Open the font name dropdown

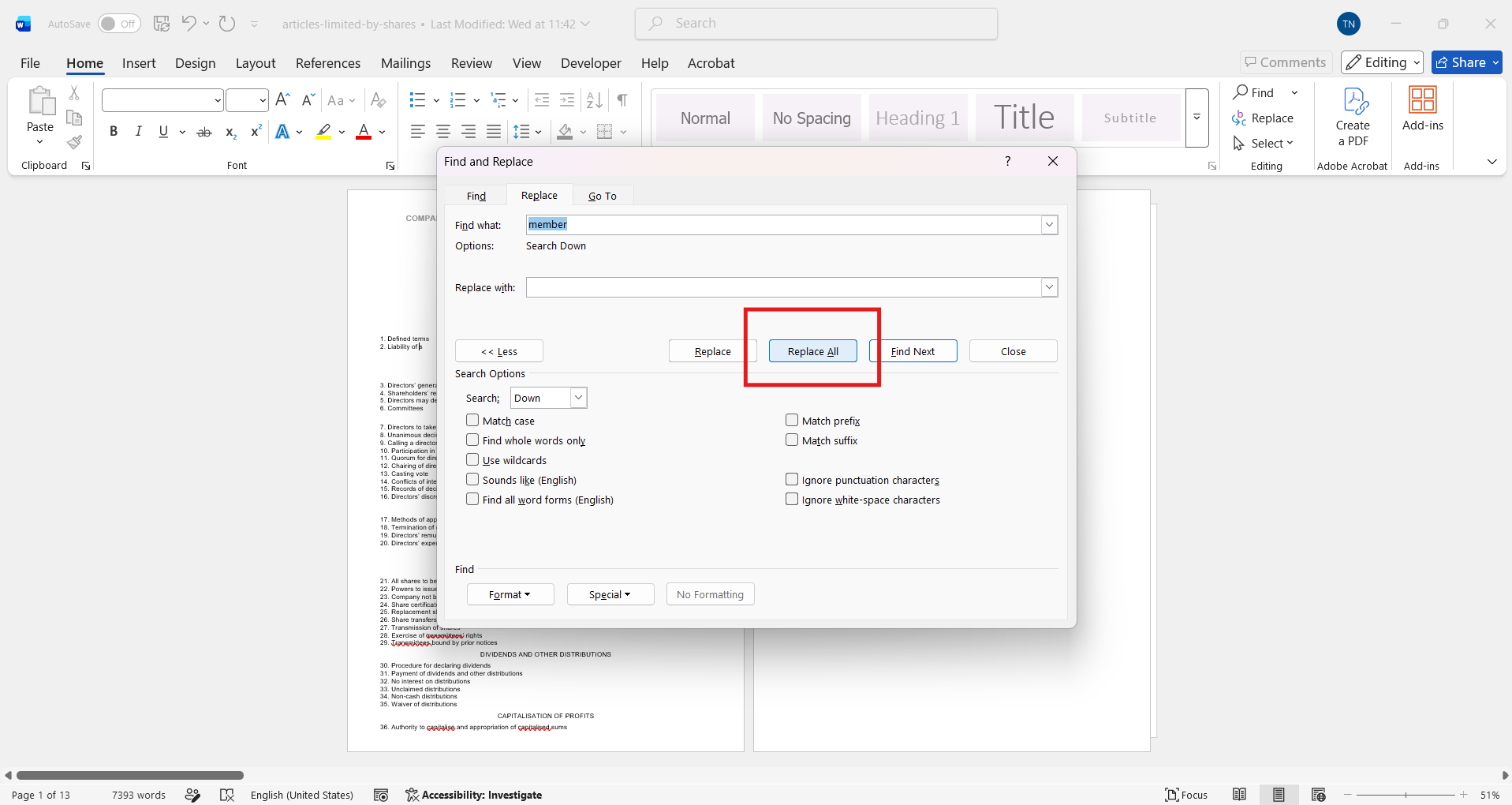pyautogui.click(x=218, y=100)
